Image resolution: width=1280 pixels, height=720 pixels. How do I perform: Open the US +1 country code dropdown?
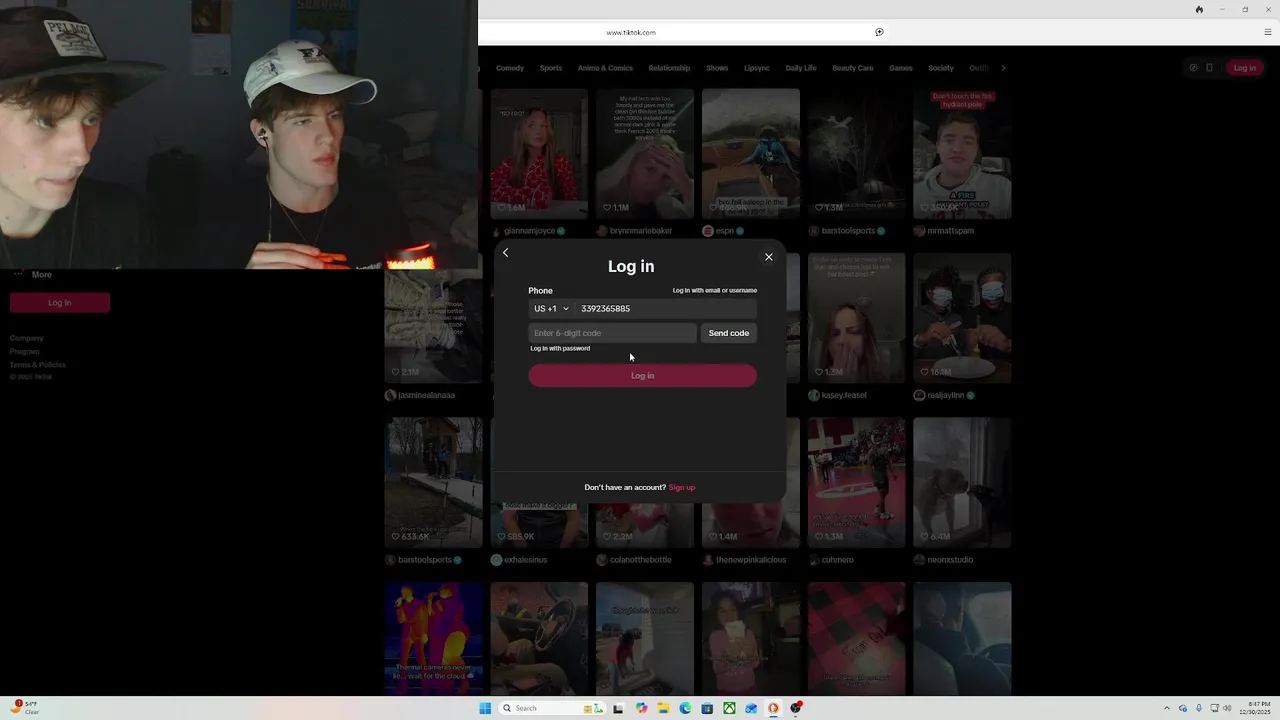pos(551,309)
